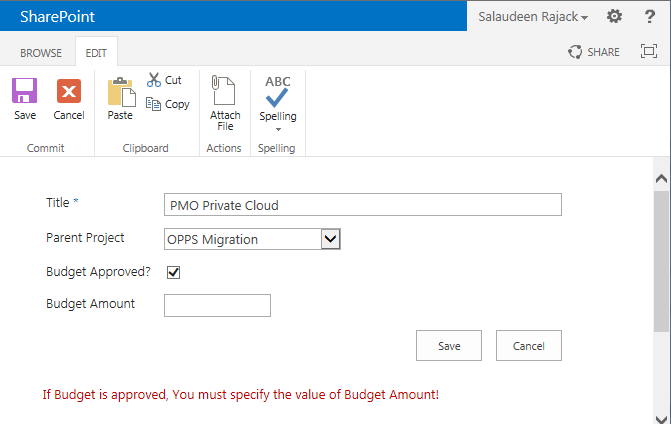Click the Save button below the form
The image size is (671, 424).
tap(449, 346)
